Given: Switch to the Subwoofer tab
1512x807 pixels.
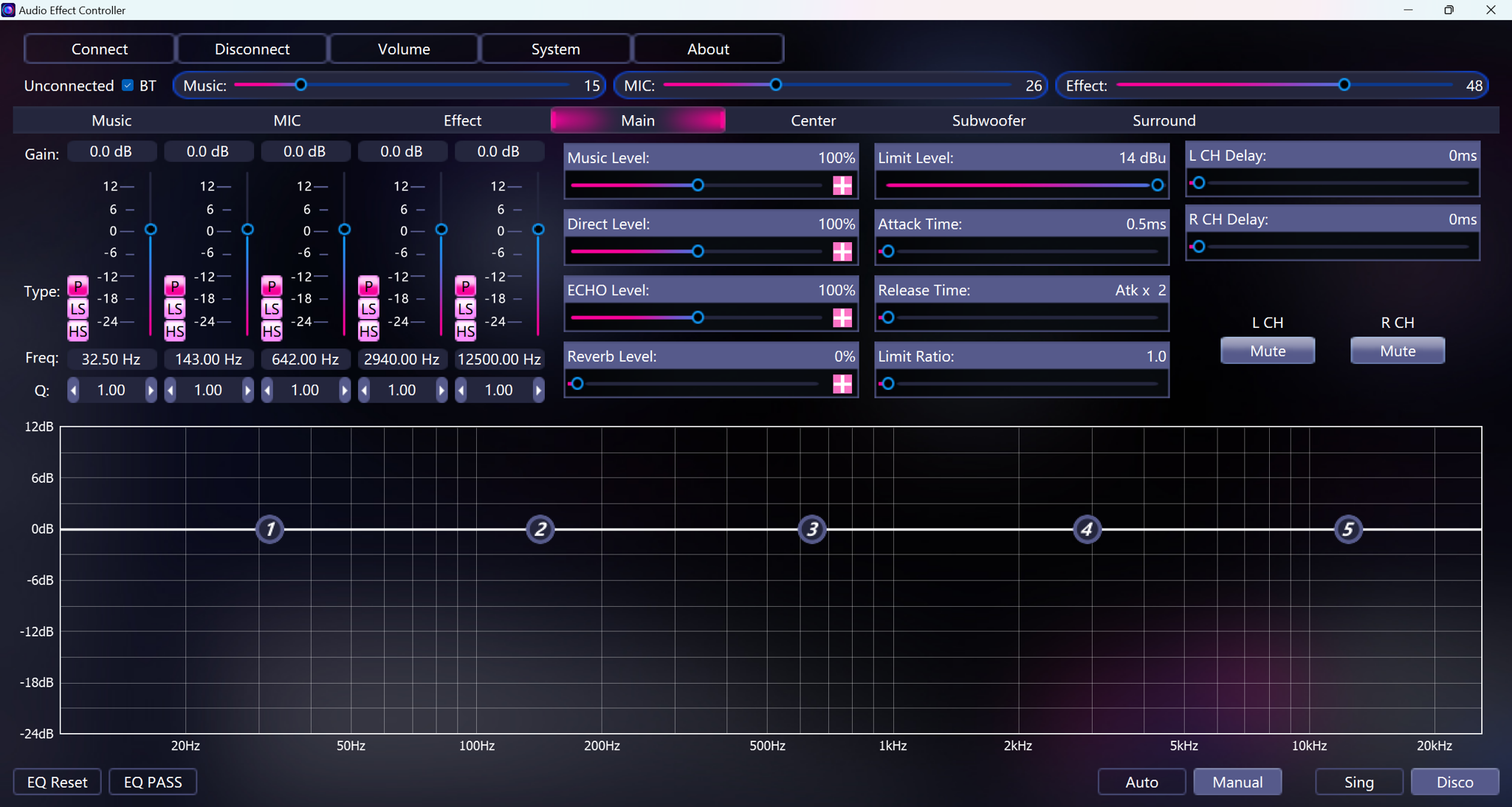Looking at the screenshot, I should (x=989, y=120).
